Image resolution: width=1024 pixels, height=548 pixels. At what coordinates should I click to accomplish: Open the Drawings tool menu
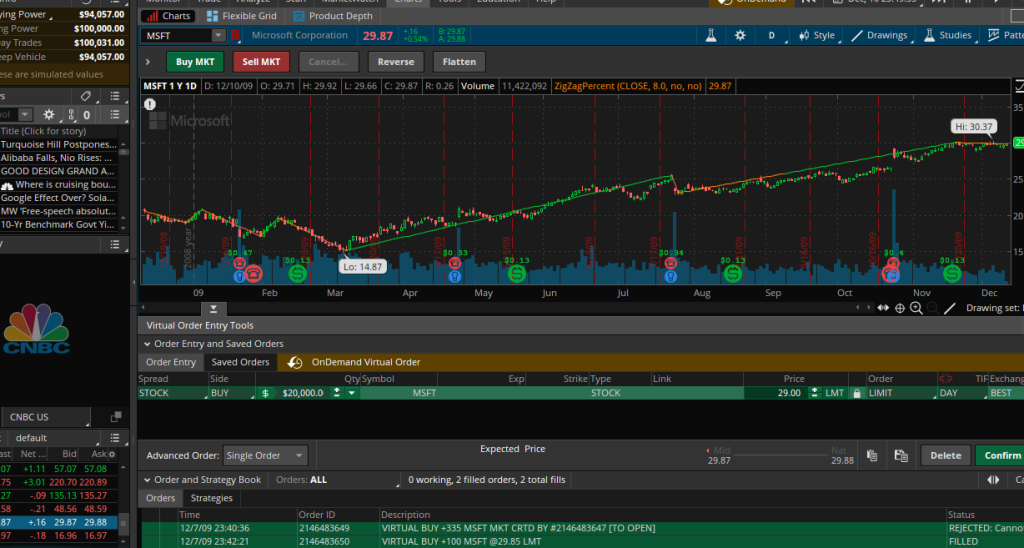pos(879,35)
